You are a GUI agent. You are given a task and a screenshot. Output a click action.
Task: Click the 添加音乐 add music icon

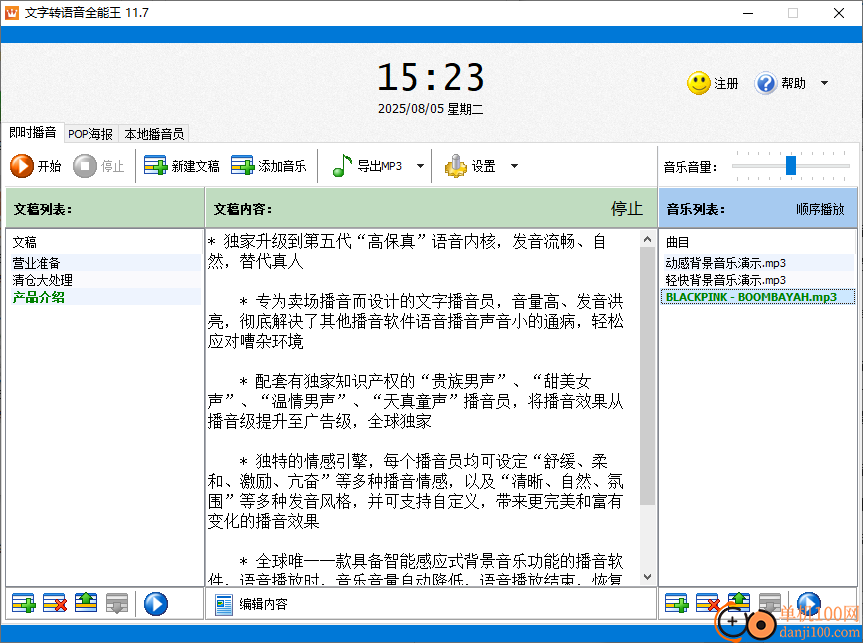(x=243, y=166)
